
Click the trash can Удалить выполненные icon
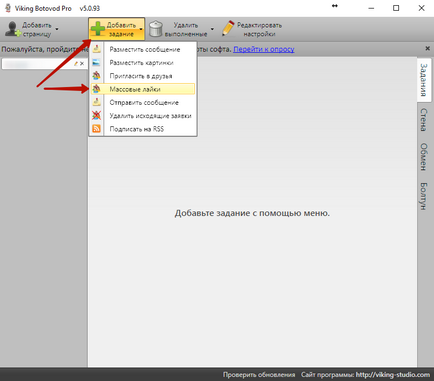coord(156,29)
